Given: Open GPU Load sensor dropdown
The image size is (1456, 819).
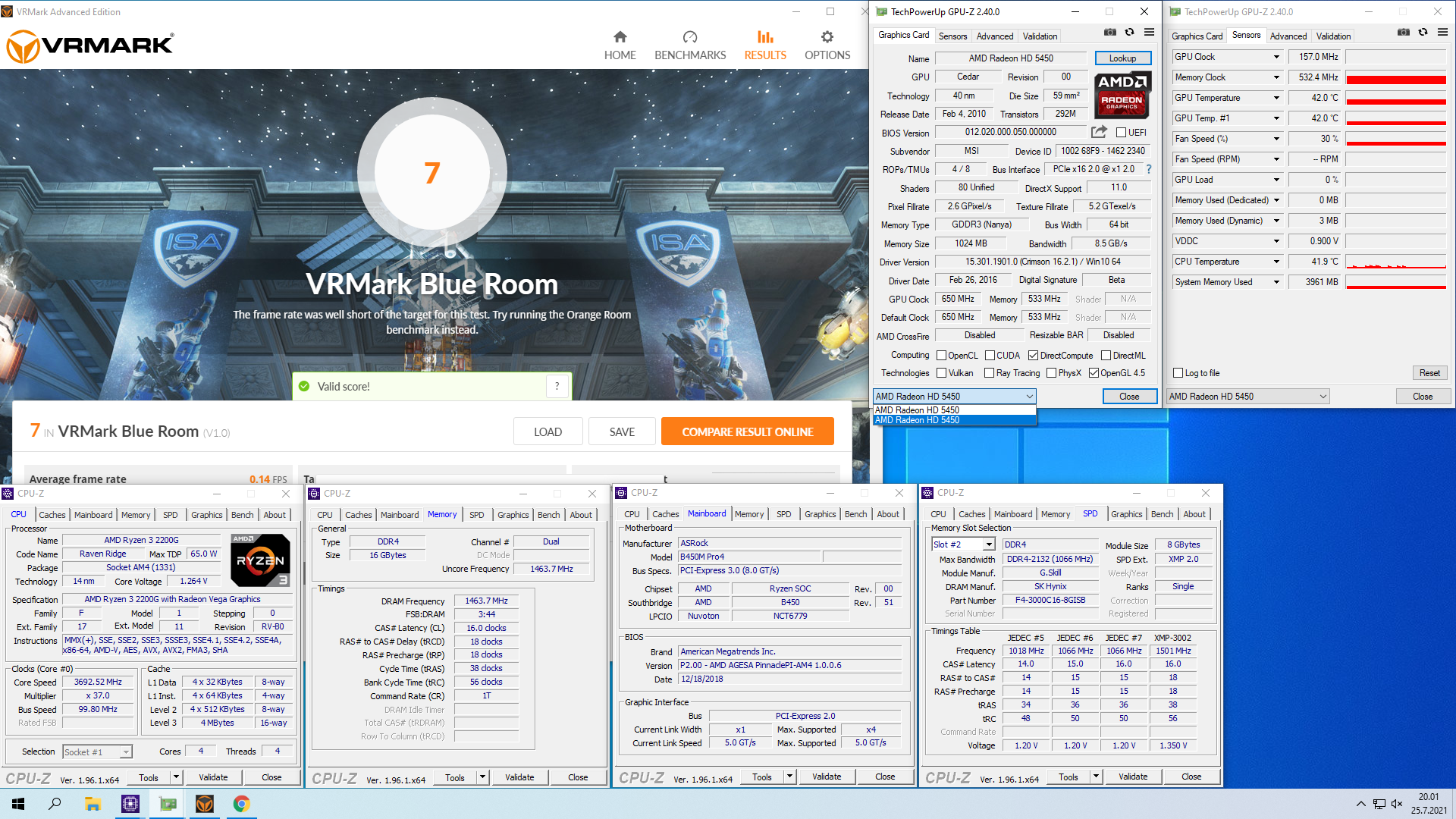Looking at the screenshot, I should pos(1276,180).
